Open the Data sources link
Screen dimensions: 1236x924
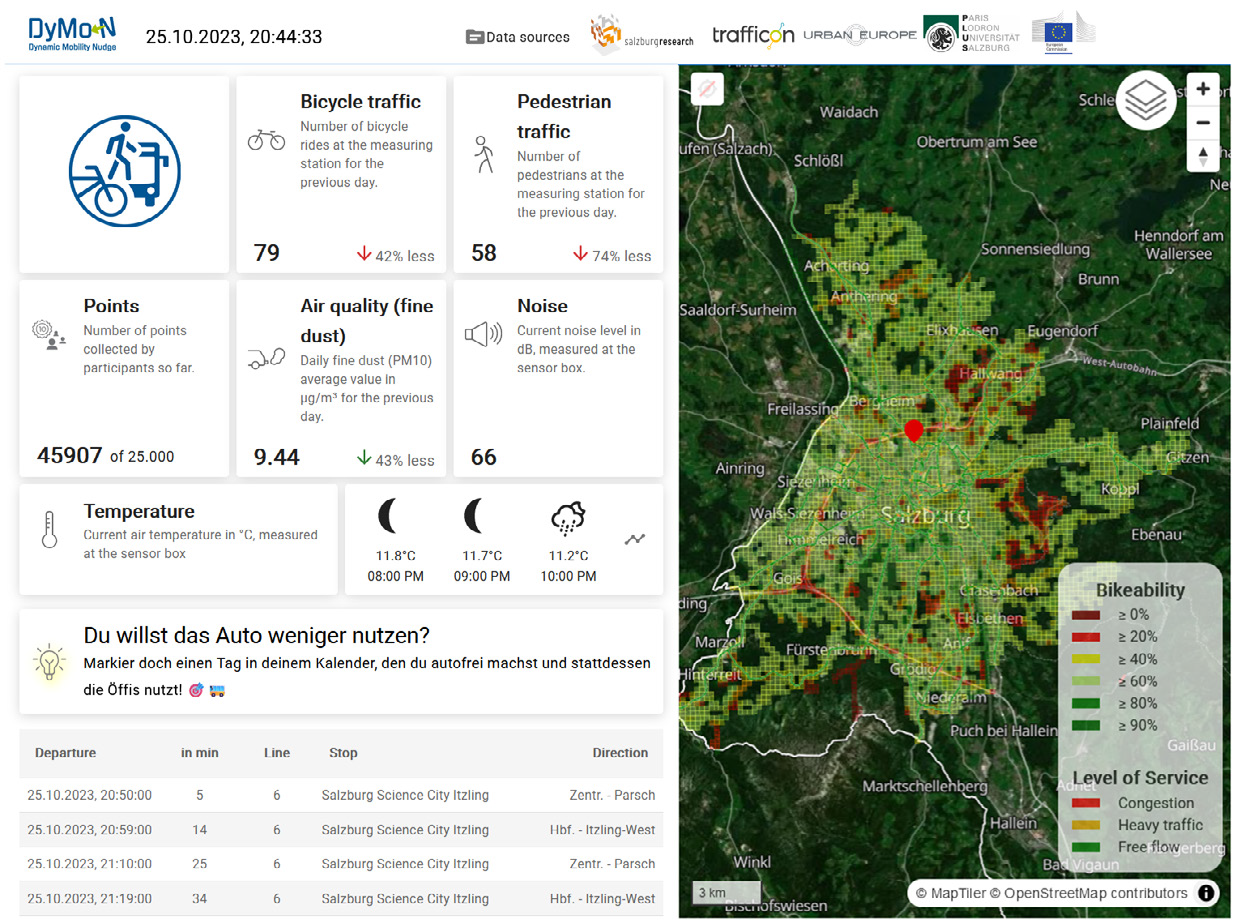pos(518,37)
